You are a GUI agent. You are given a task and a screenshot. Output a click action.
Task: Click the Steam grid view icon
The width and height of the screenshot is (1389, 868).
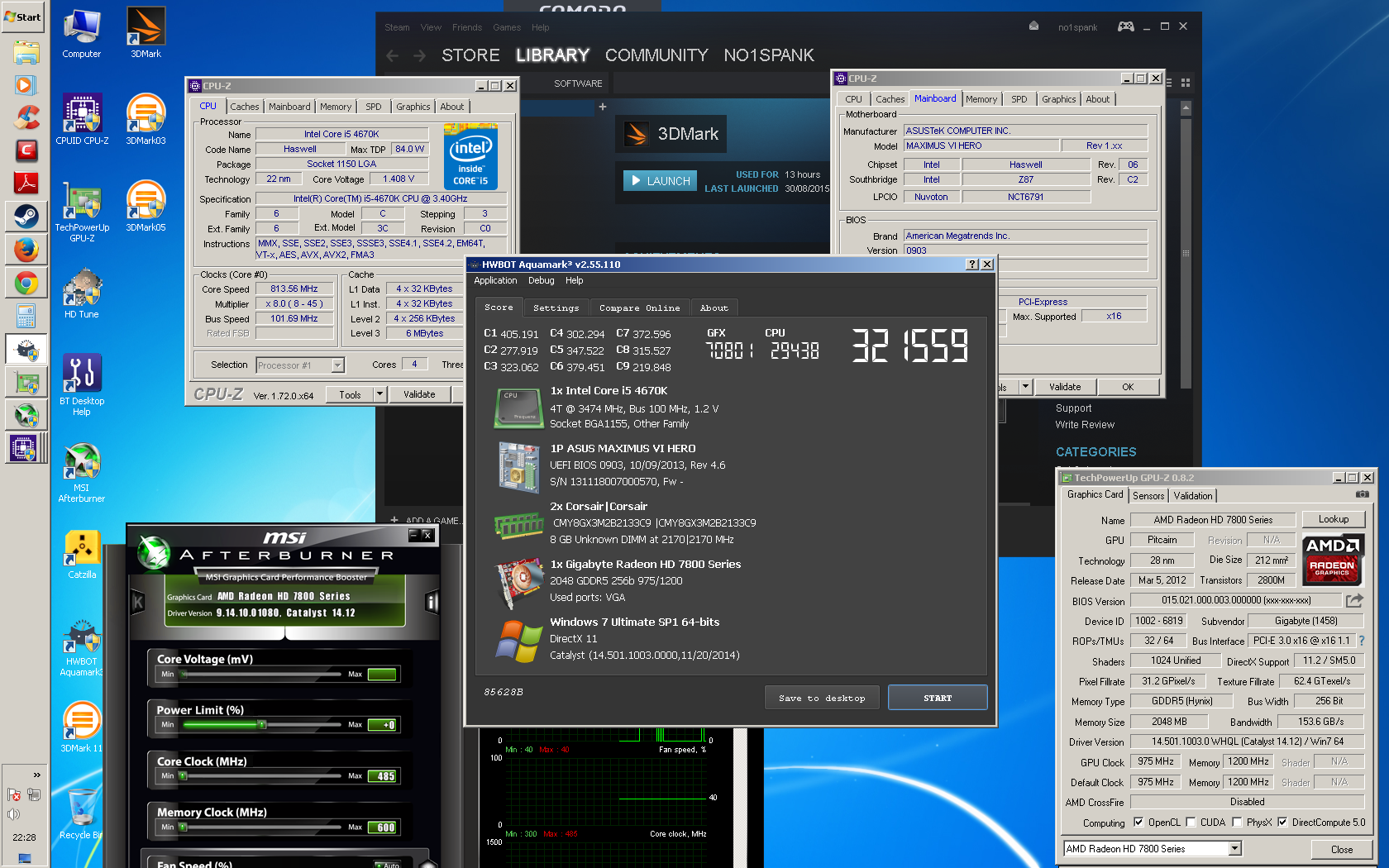[x=1185, y=83]
